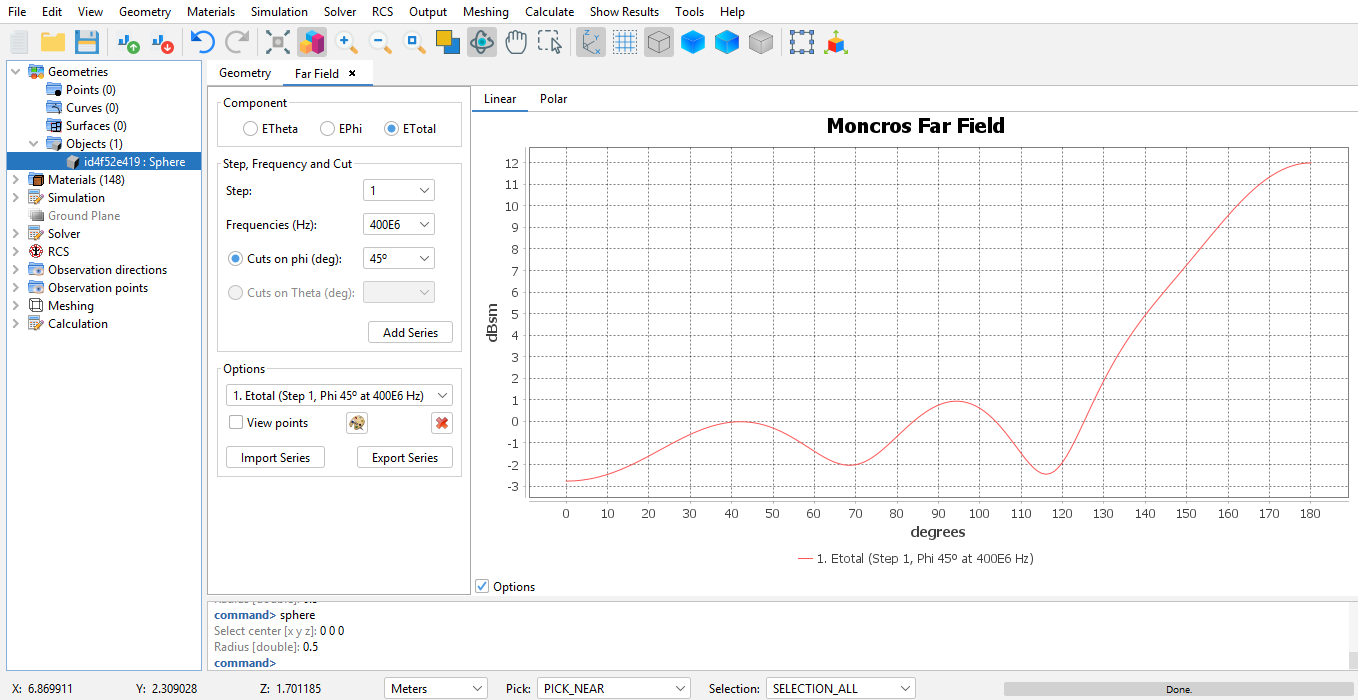The width and height of the screenshot is (1358, 700).
Task: Open the Frequencies (Hz) dropdown
Action: [x=398, y=225]
